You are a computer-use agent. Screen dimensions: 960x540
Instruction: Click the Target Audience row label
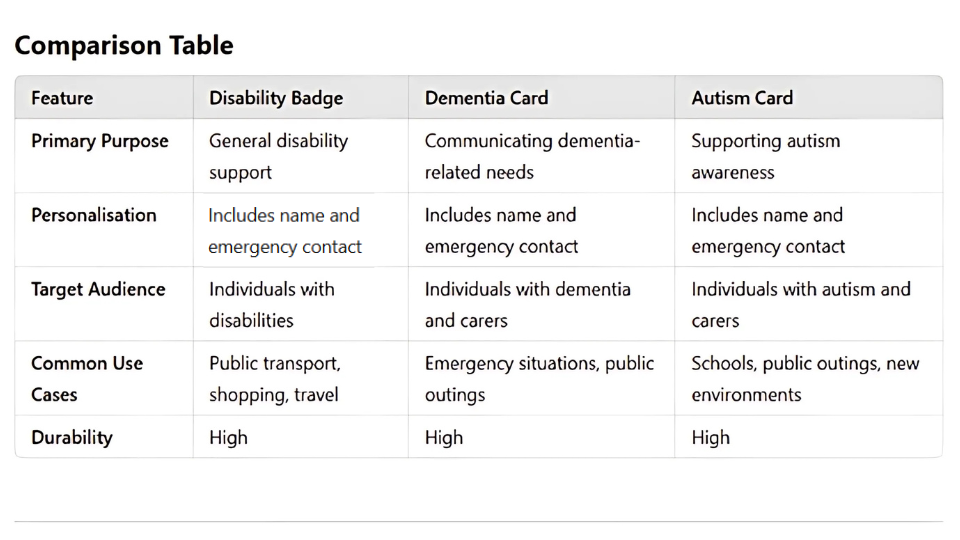click(98, 290)
